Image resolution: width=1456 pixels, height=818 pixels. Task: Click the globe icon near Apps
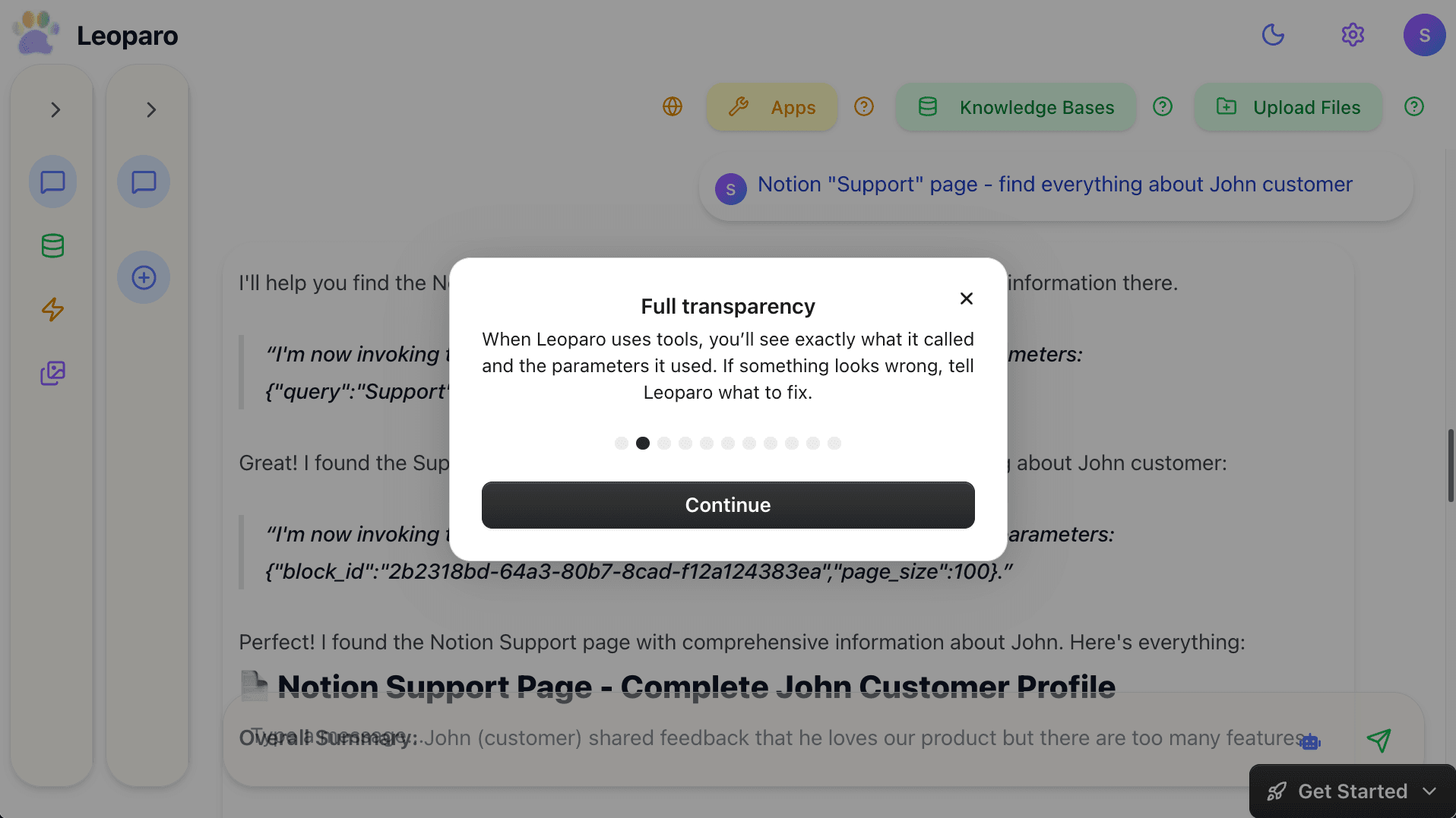coord(673,107)
